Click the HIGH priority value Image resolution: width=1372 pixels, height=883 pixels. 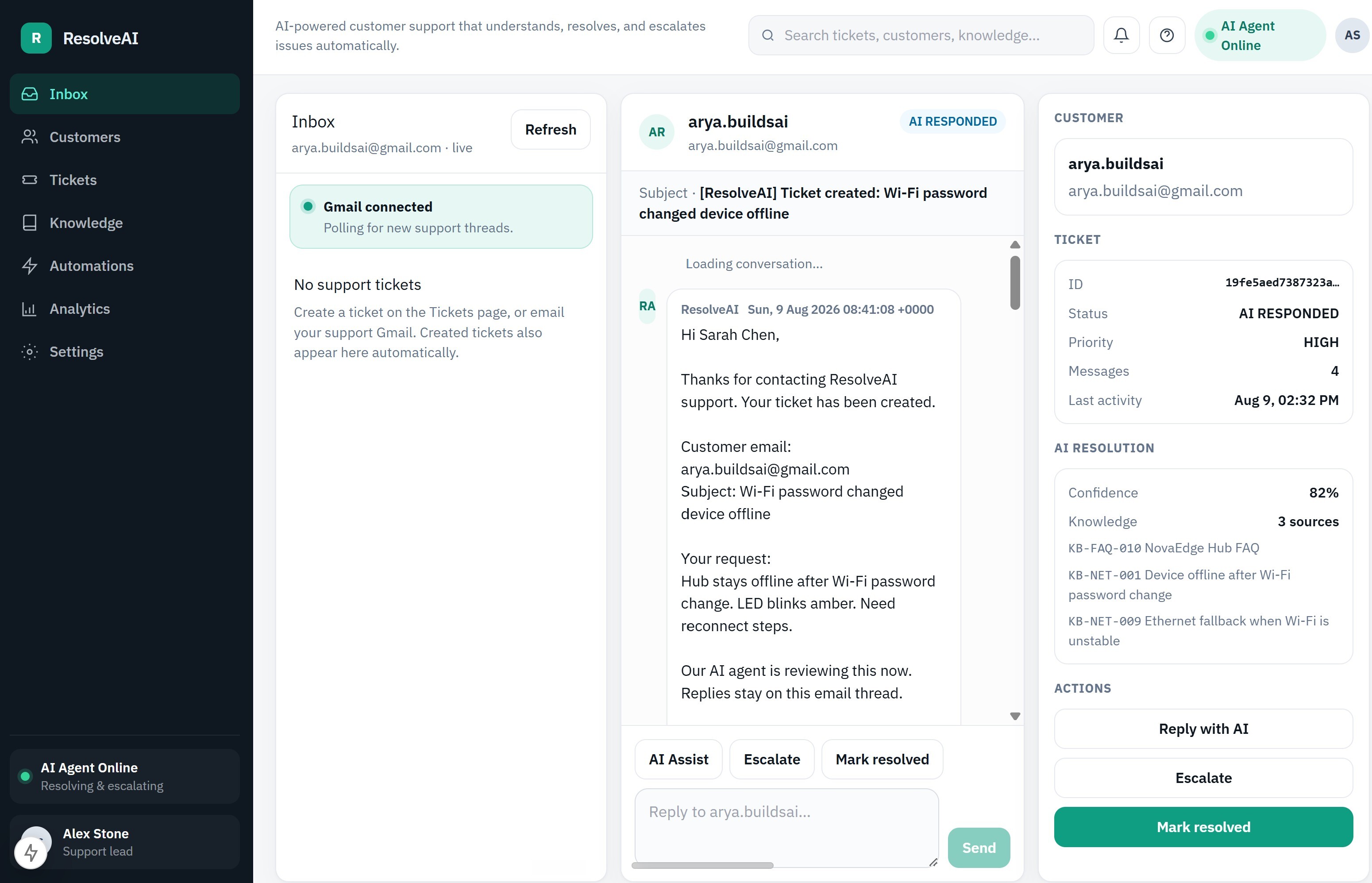click(x=1321, y=342)
